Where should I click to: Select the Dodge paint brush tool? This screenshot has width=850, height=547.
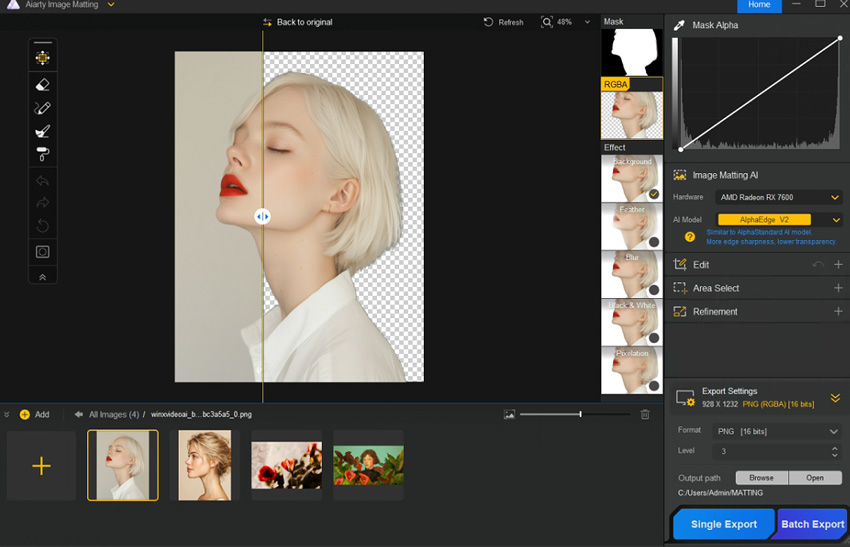point(42,131)
